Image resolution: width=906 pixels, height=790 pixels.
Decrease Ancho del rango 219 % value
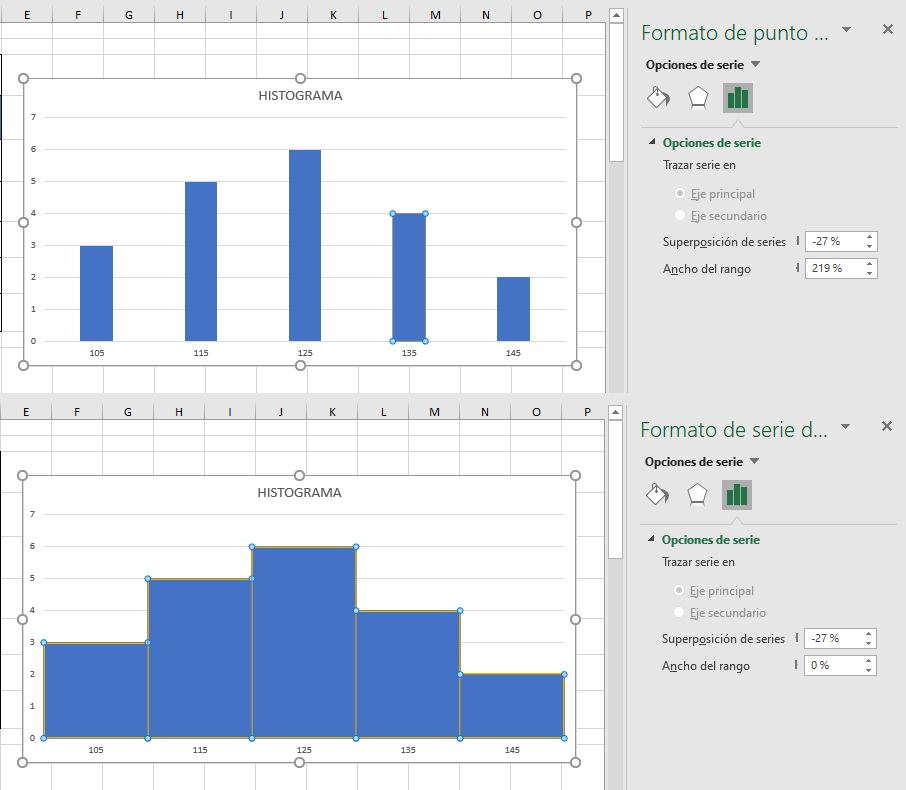click(x=870, y=273)
